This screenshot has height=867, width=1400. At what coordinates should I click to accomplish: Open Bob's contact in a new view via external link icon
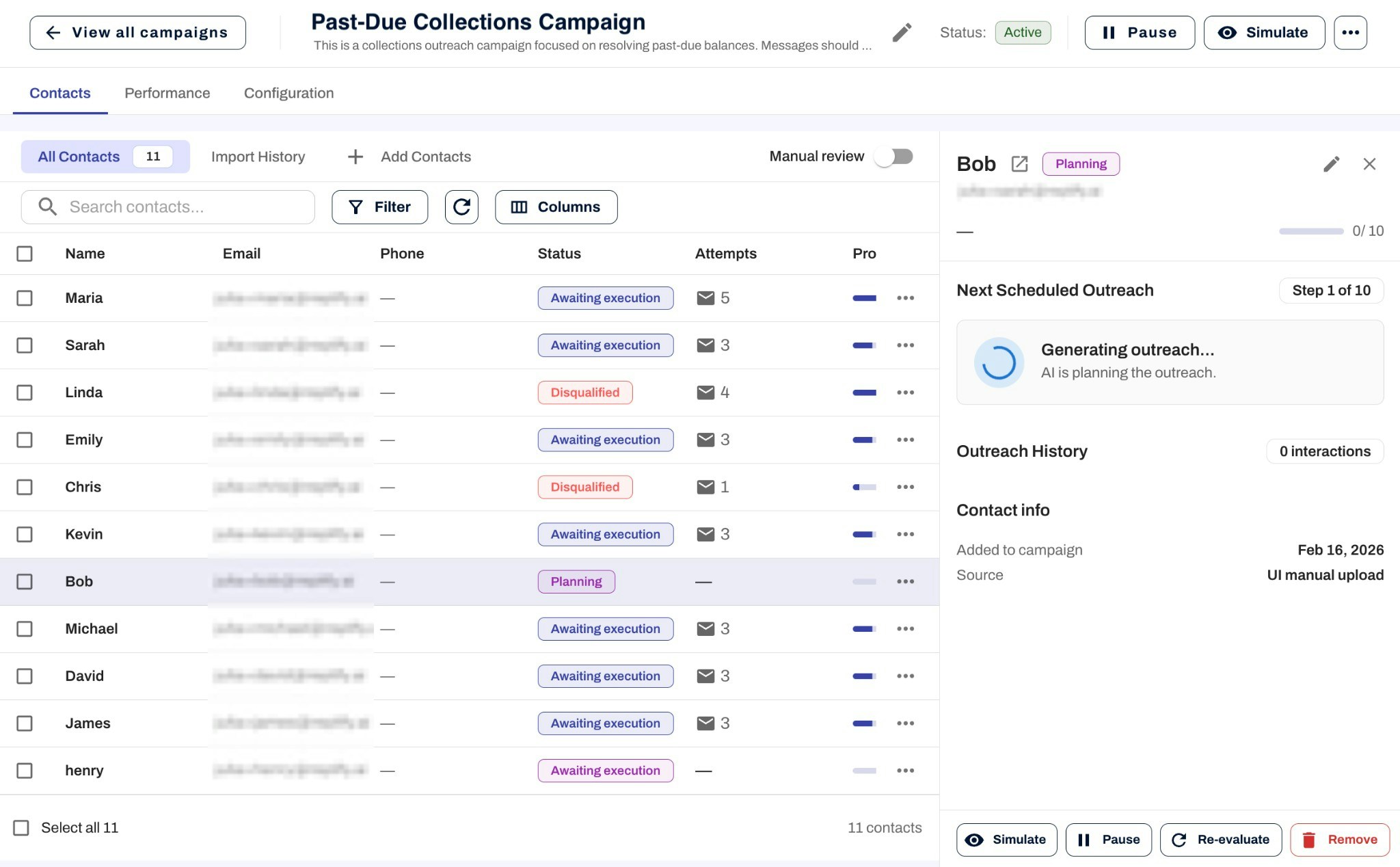click(x=1019, y=164)
